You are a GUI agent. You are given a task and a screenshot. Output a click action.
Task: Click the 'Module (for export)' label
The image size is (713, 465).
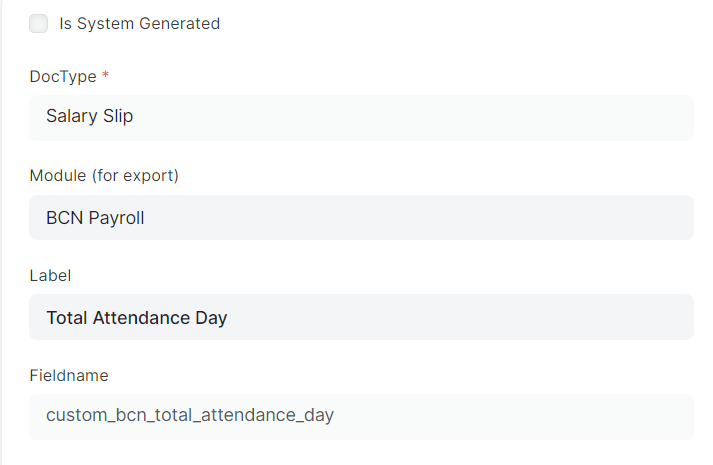(x=104, y=175)
